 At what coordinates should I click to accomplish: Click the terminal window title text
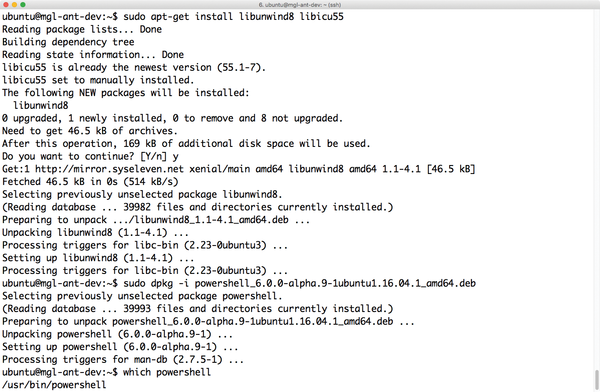(300, 5)
